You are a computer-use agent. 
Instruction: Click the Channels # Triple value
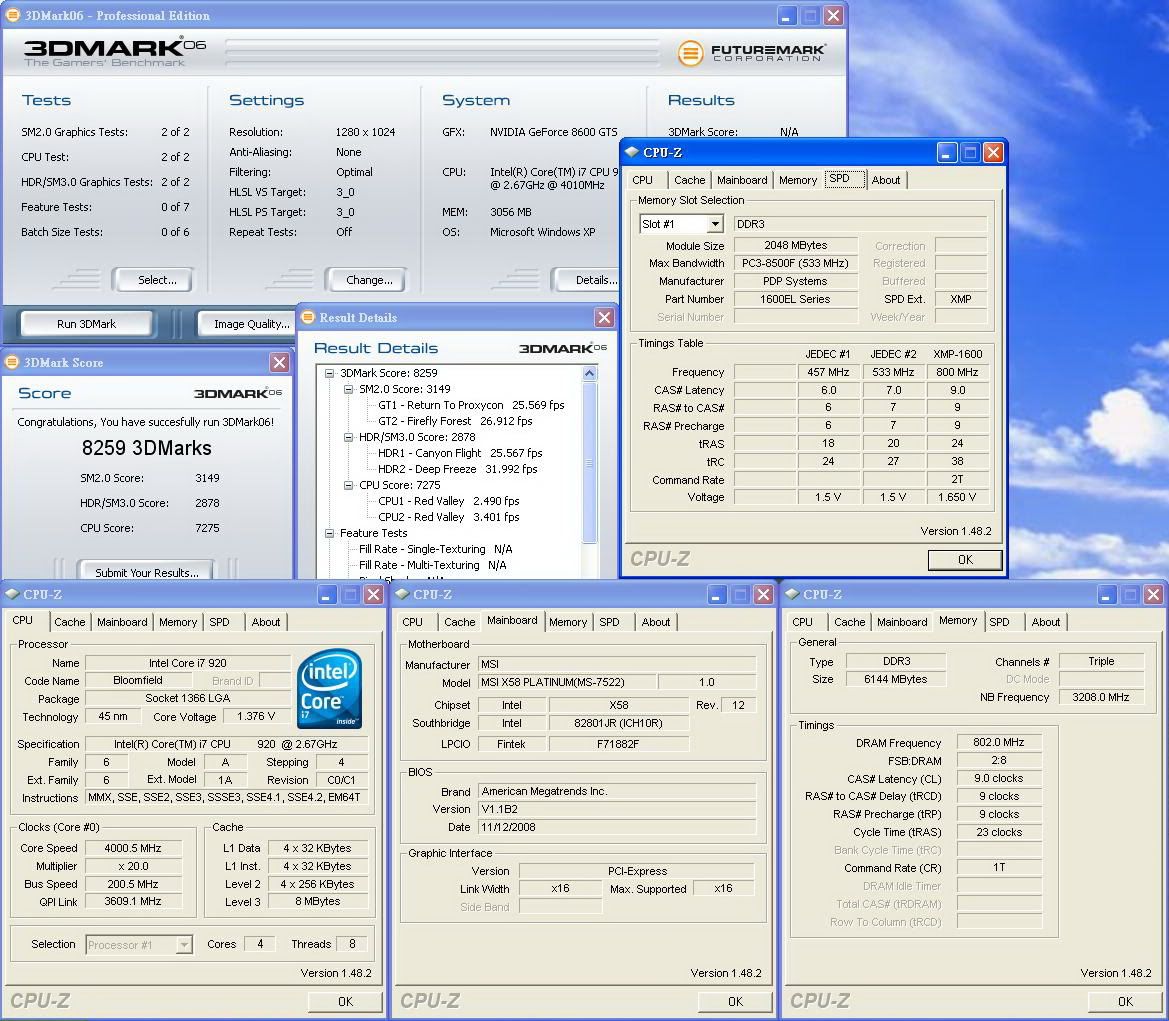pos(1100,661)
